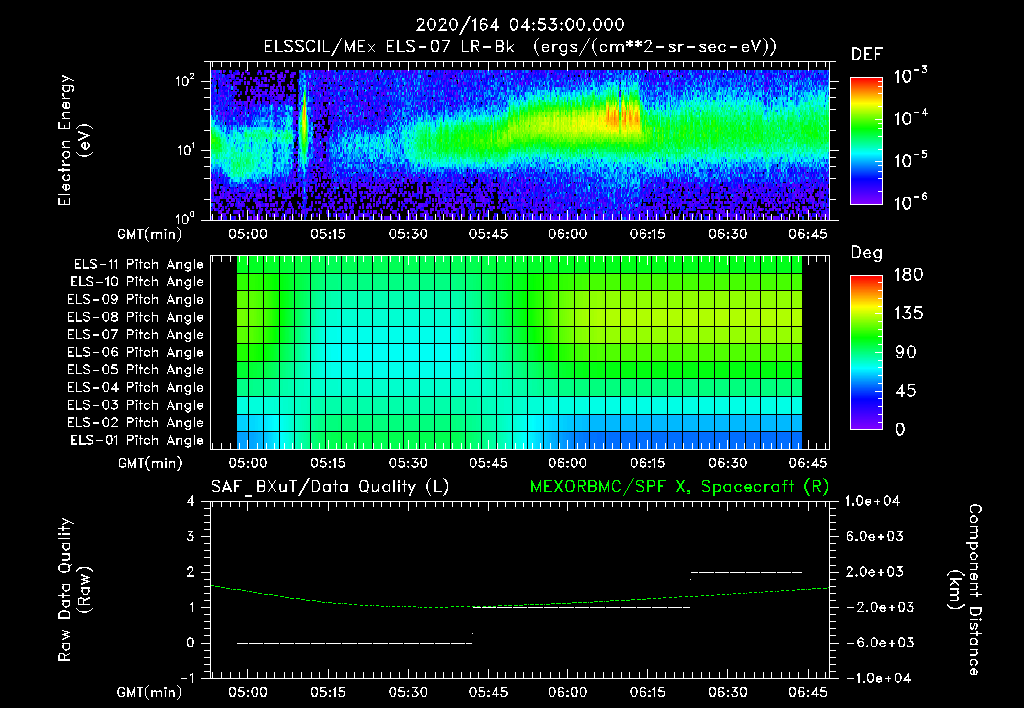Click the 4 tick on the Raw Data Quality axis
This screenshot has height=708, width=1024.
(190, 501)
